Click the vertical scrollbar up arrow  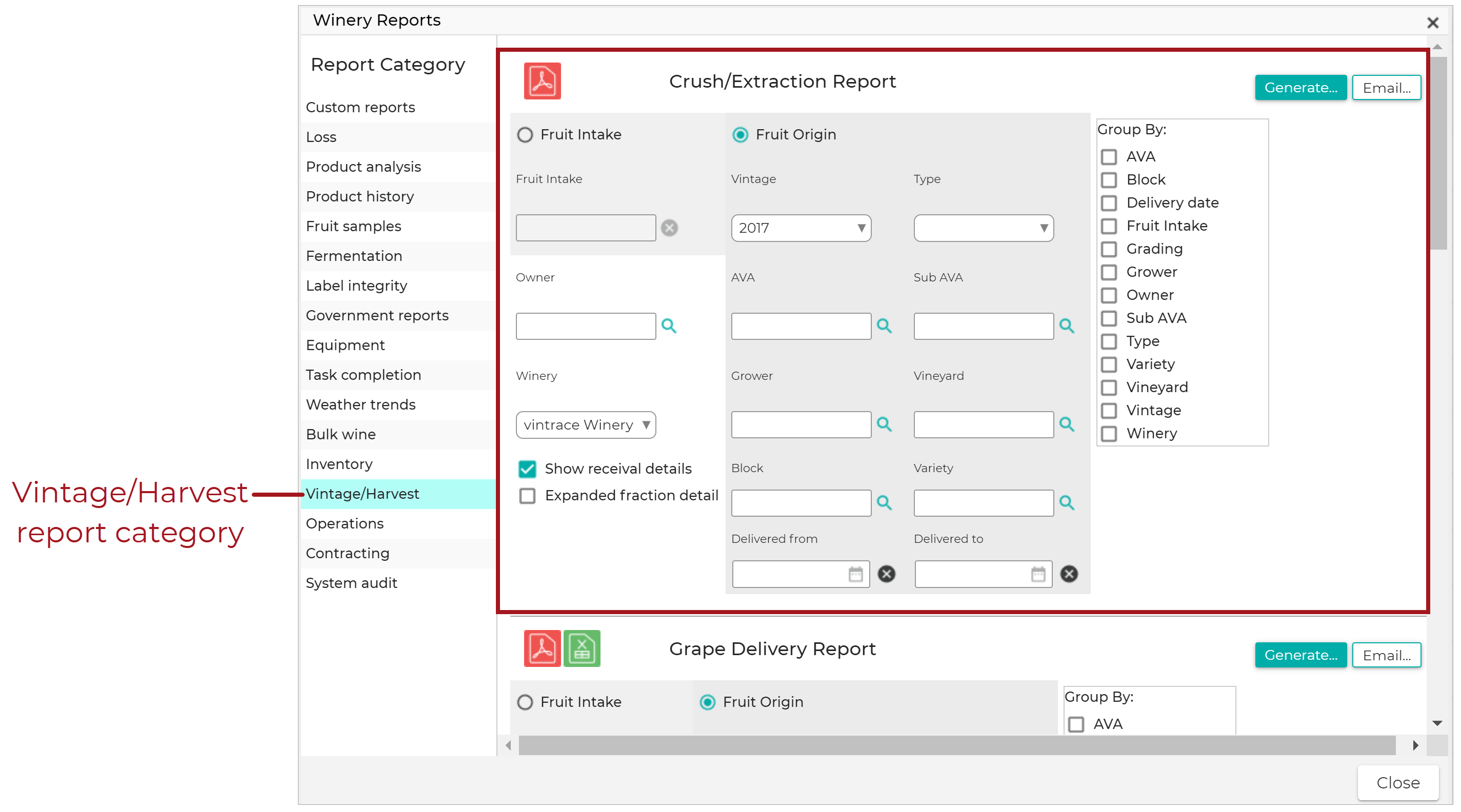point(1437,47)
